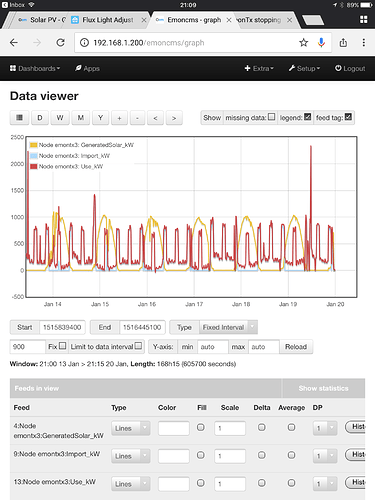Zoom out the graph with minus button
This screenshot has height=500, width=375.
[x=137, y=118]
